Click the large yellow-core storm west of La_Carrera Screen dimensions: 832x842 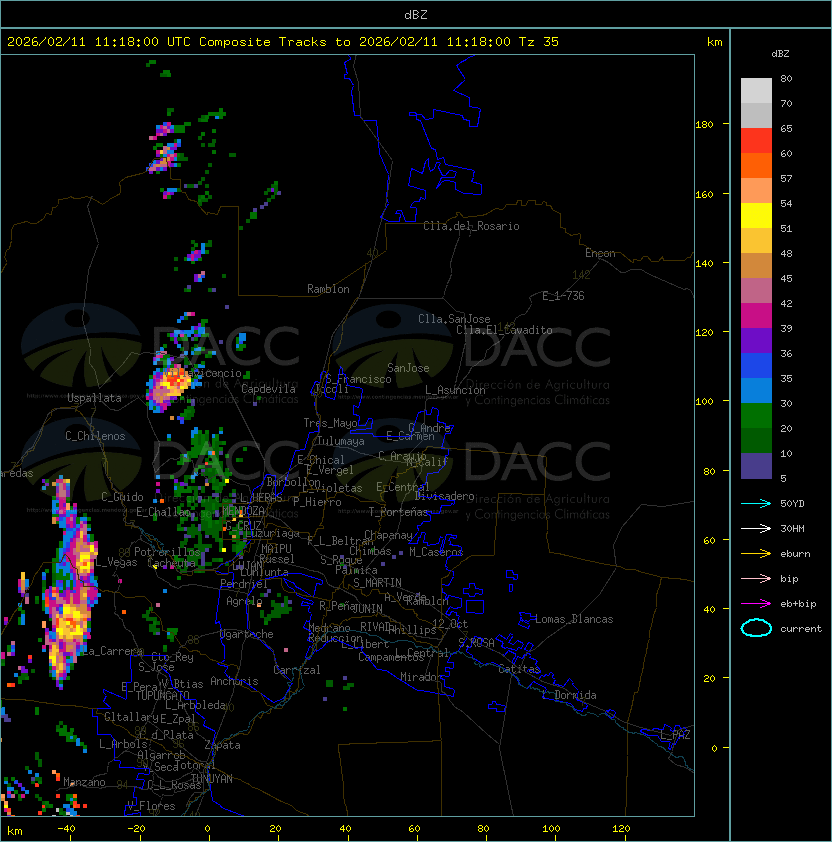pos(69,626)
